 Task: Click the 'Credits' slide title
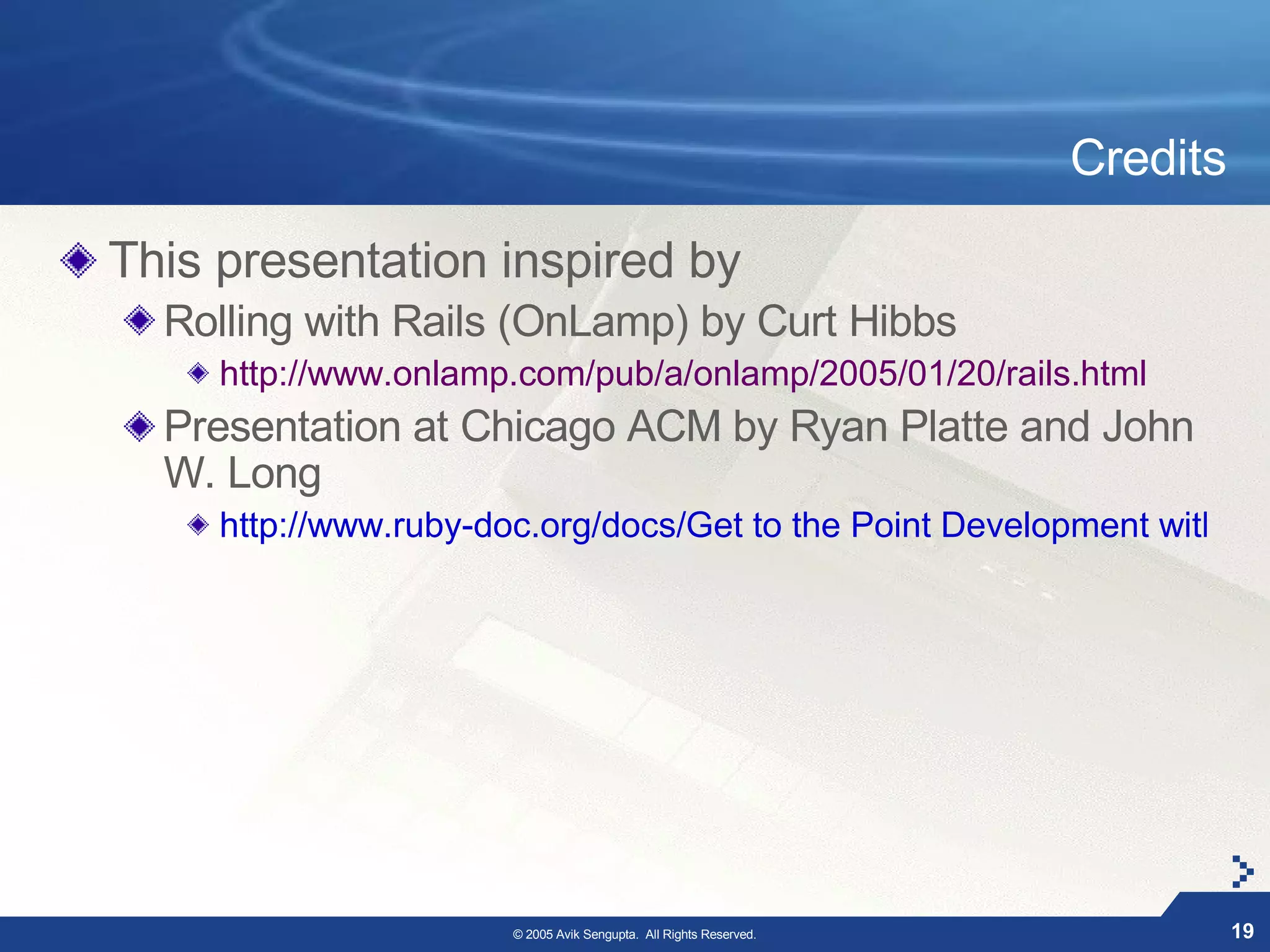(1148, 157)
